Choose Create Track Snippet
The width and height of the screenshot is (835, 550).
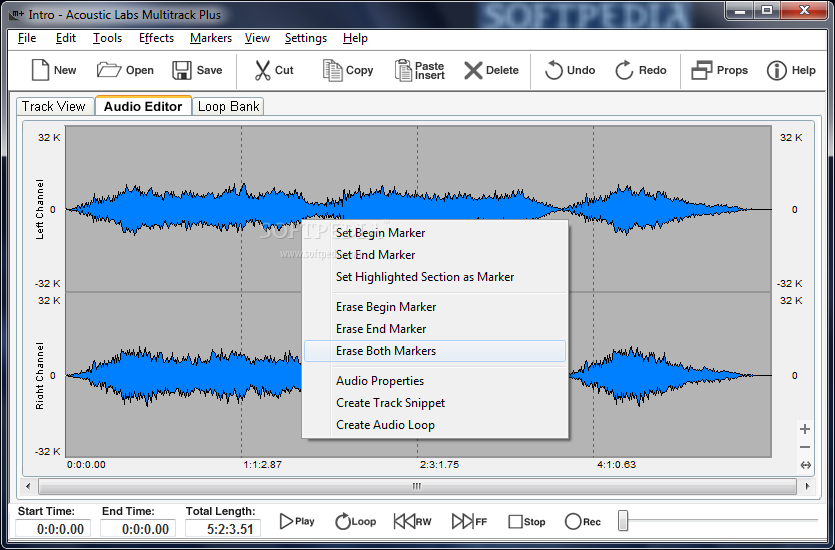tap(435, 403)
